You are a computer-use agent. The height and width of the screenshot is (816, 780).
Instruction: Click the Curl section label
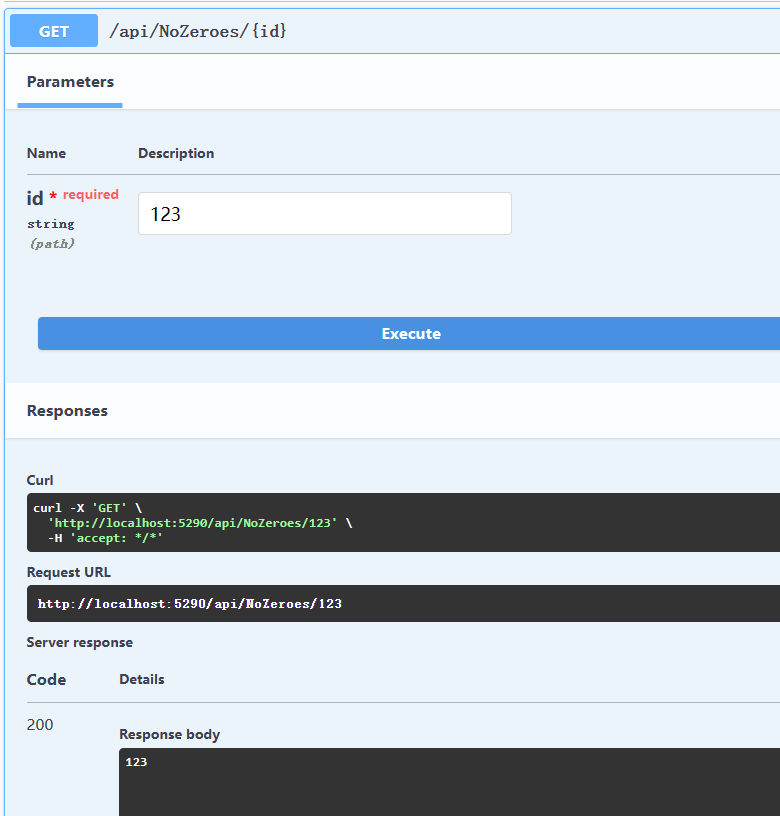(40, 480)
